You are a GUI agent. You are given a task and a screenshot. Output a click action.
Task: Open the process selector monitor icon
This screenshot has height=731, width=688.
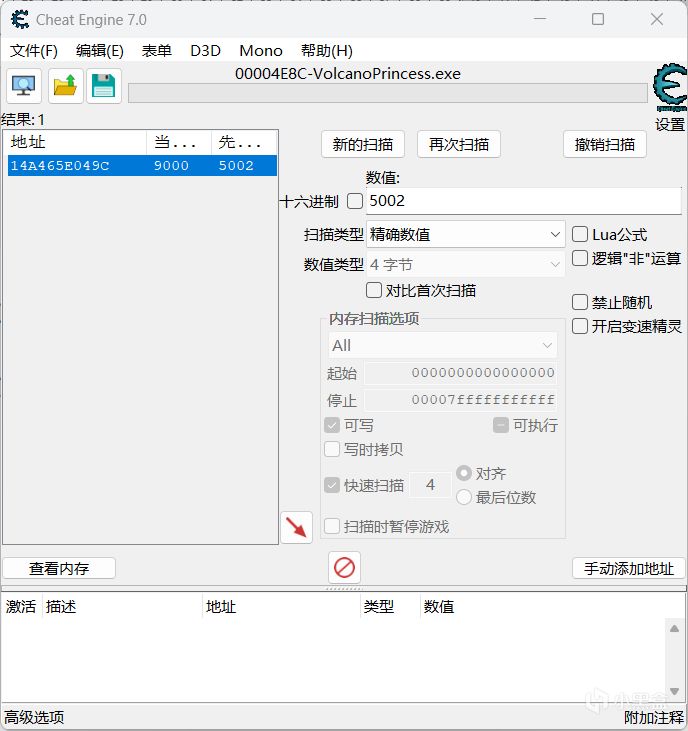point(24,86)
